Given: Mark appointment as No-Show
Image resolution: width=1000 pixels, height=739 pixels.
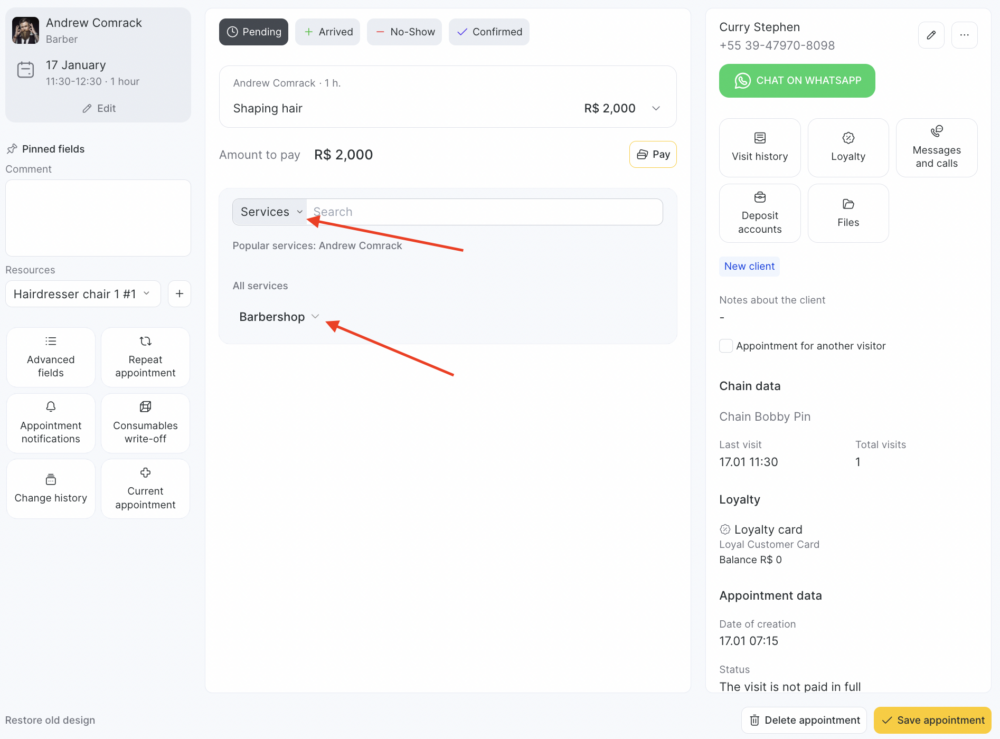Looking at the screenshot, I should (404, 32).
